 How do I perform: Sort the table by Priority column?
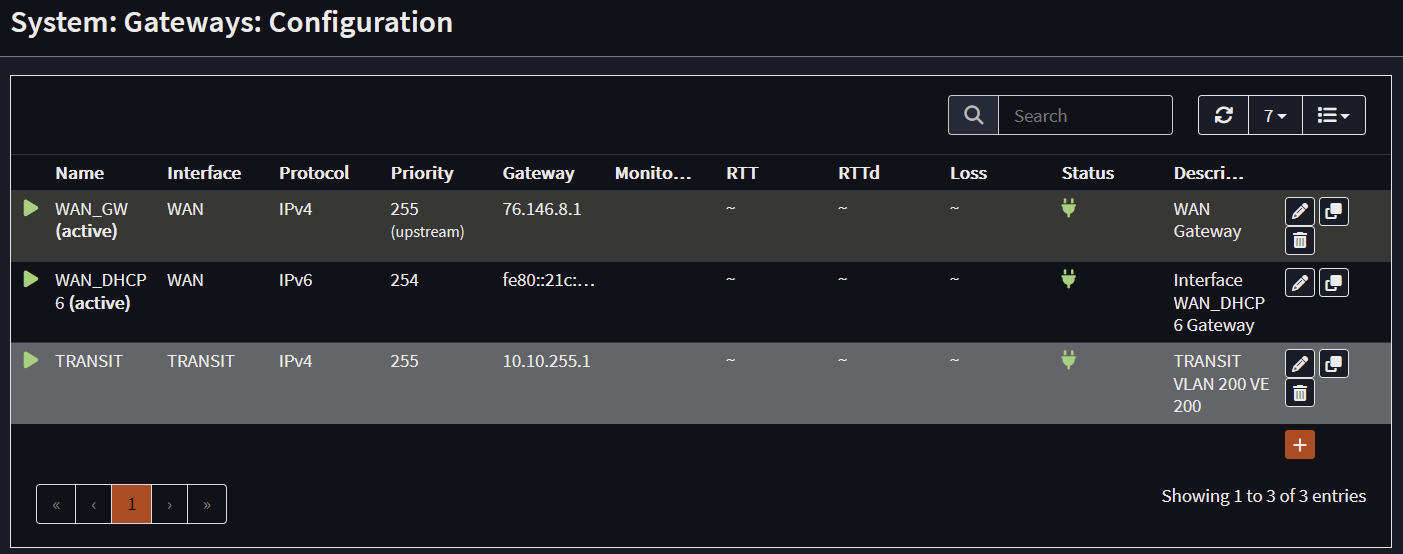421,173
